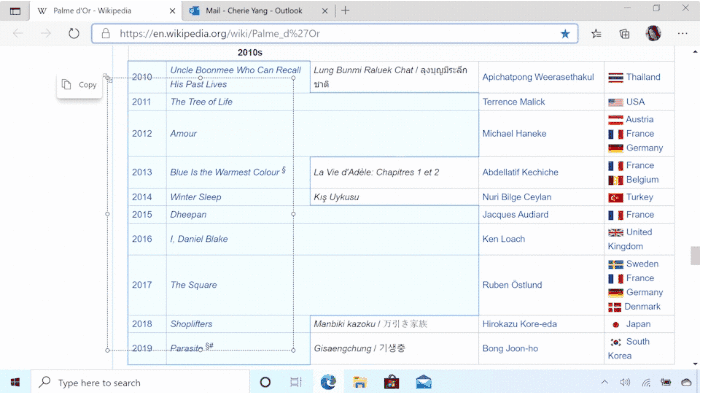The width and height of the screenshot is (703, 393).
Task: Click the browser forward arrow
Action: pyautogui.click(x=46, y=33)
